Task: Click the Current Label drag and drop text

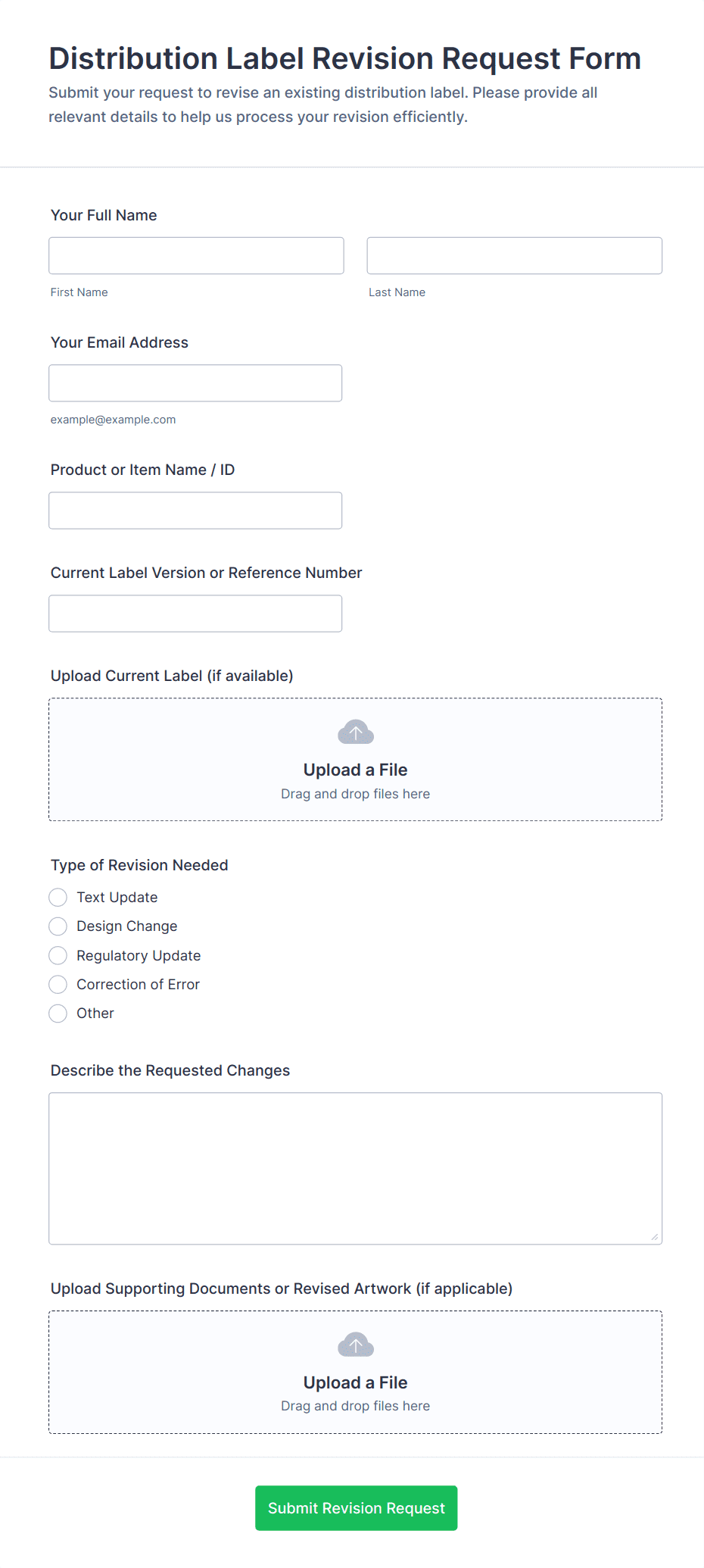Action: pyautogui.click(x=355, y=794)
